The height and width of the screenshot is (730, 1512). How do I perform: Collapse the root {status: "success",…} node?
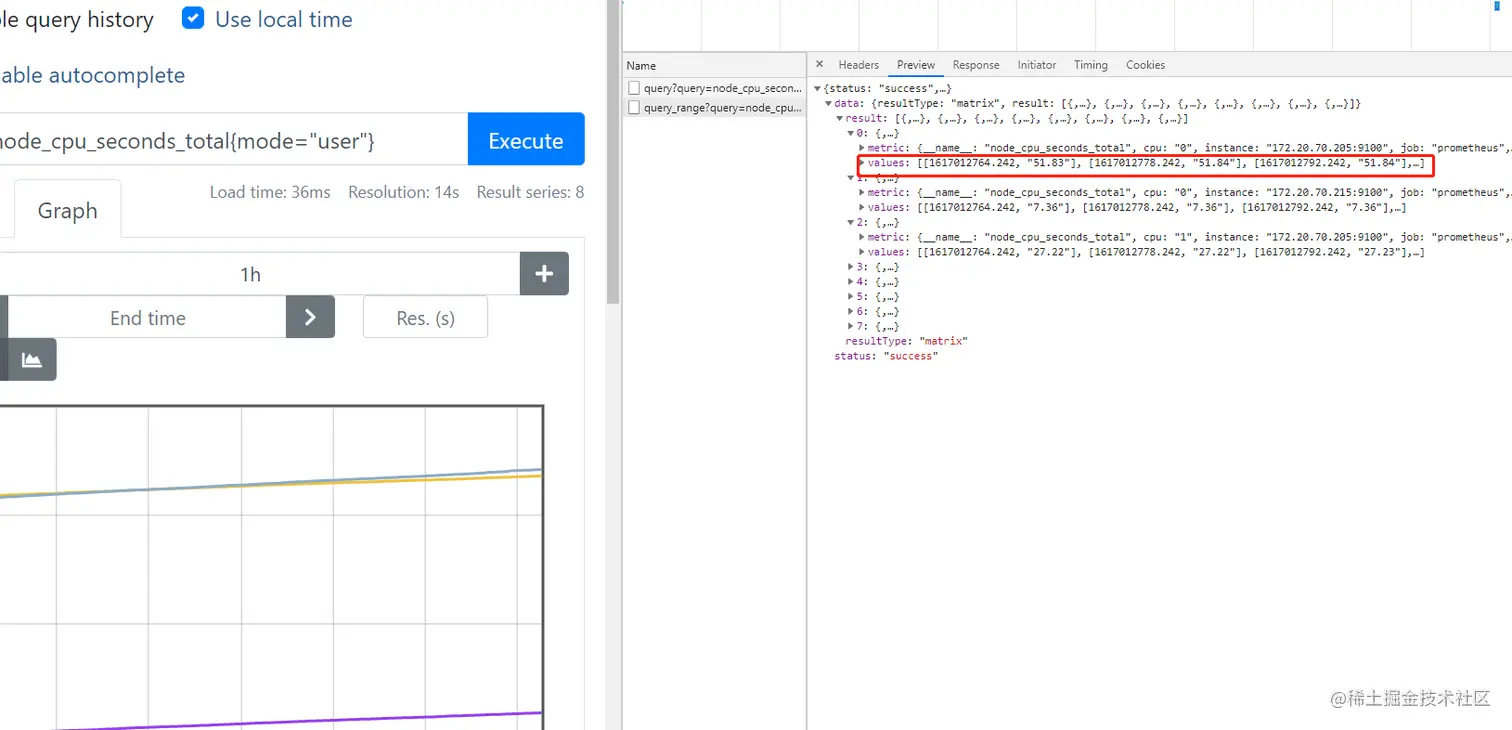click(x=817, y=89)
